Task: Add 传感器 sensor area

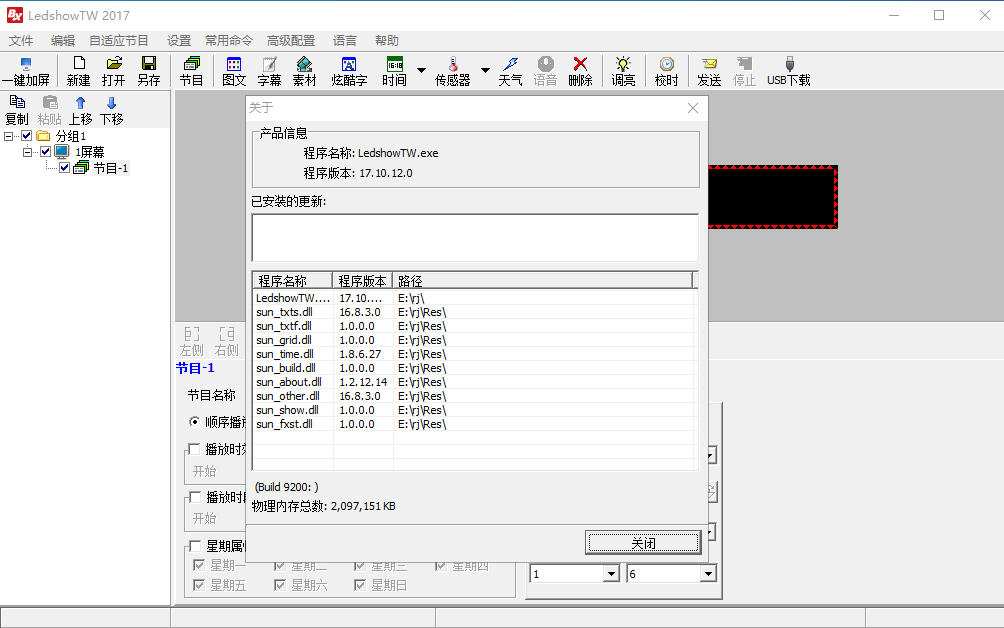Action: pyautogui.click(x=453, y=71)
